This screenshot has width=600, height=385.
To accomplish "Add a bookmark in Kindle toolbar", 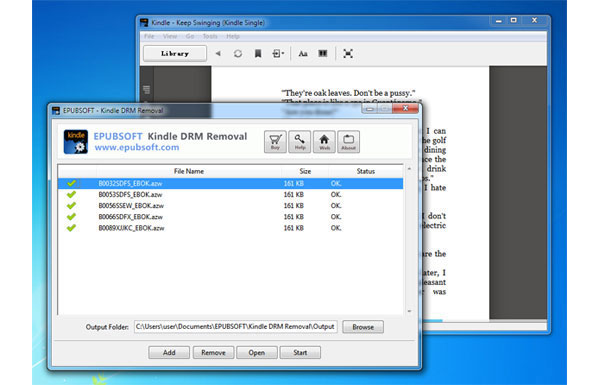I will [x=258, y=54].
